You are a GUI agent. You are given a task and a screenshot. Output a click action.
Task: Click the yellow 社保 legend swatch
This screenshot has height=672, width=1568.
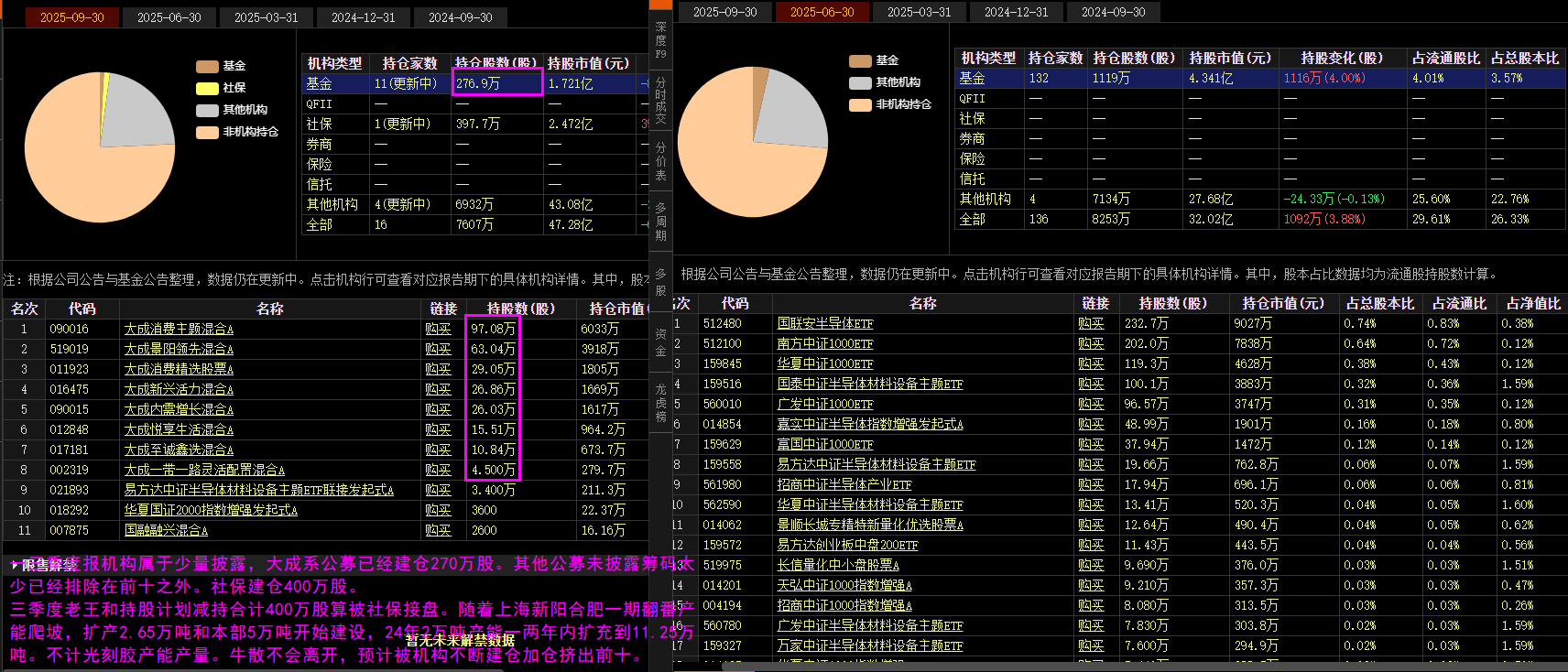[x=207, y=88]
